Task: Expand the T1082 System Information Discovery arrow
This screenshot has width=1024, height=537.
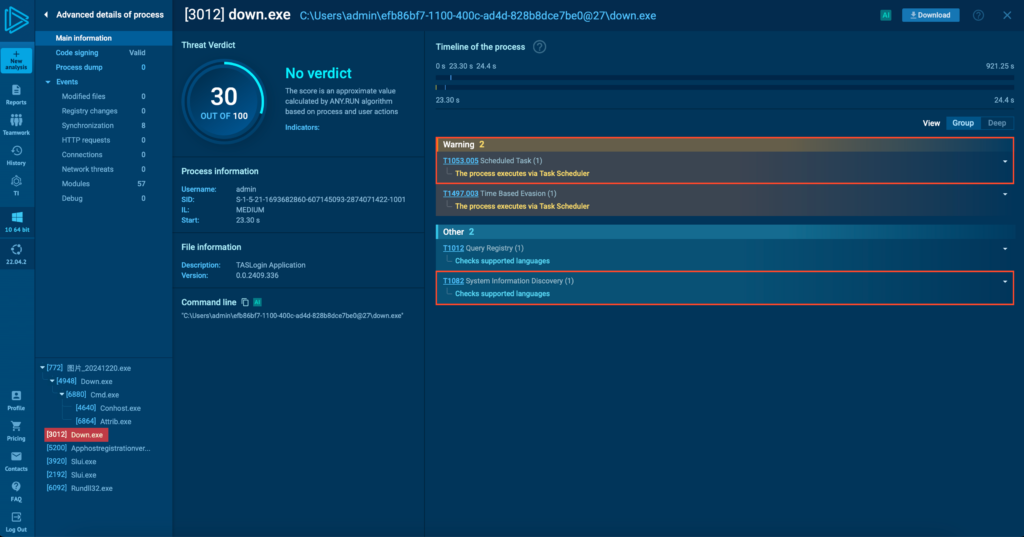Action: point(1004,281)
